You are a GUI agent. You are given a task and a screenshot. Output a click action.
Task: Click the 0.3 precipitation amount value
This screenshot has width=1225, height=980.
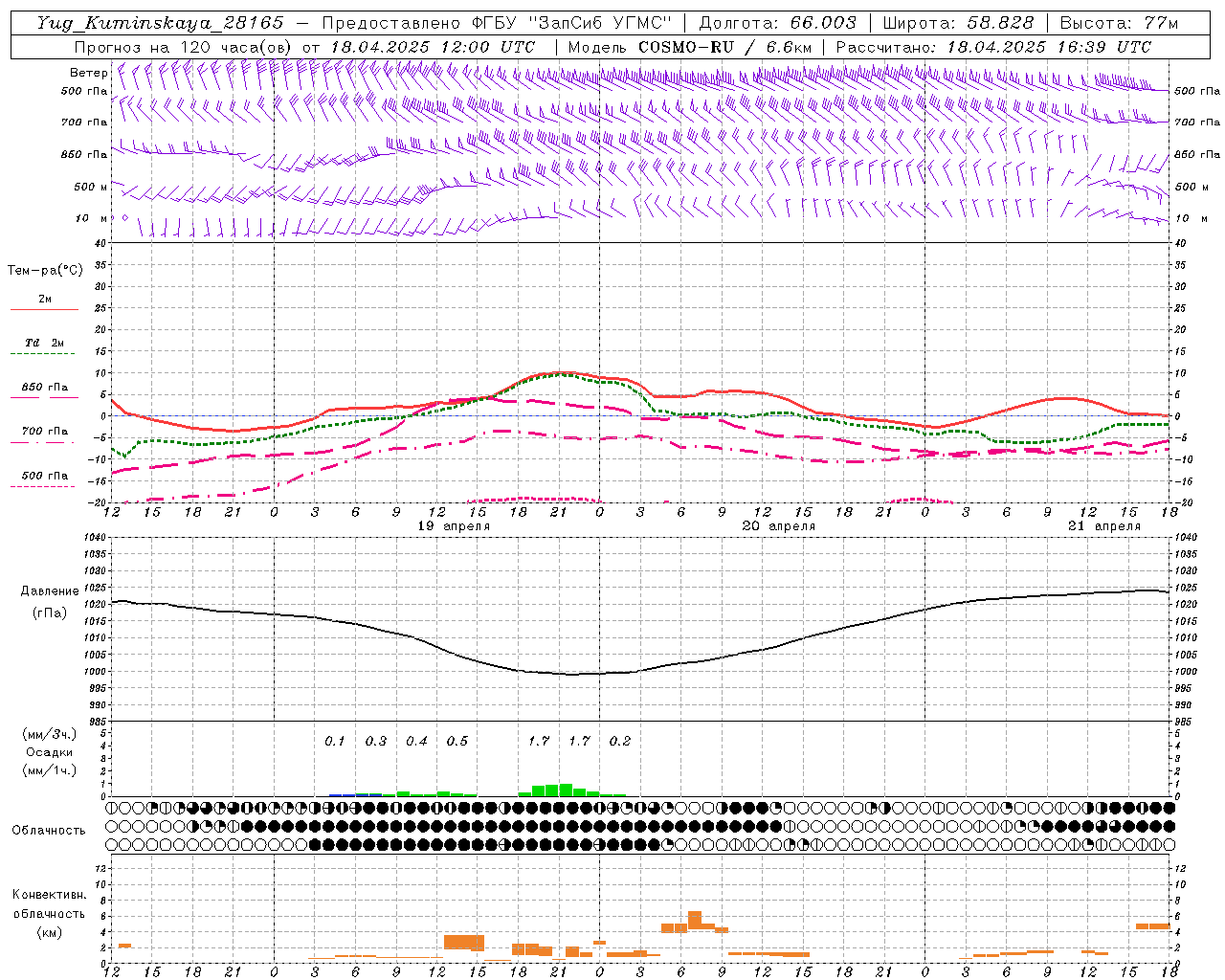click(x=376, y=741)
